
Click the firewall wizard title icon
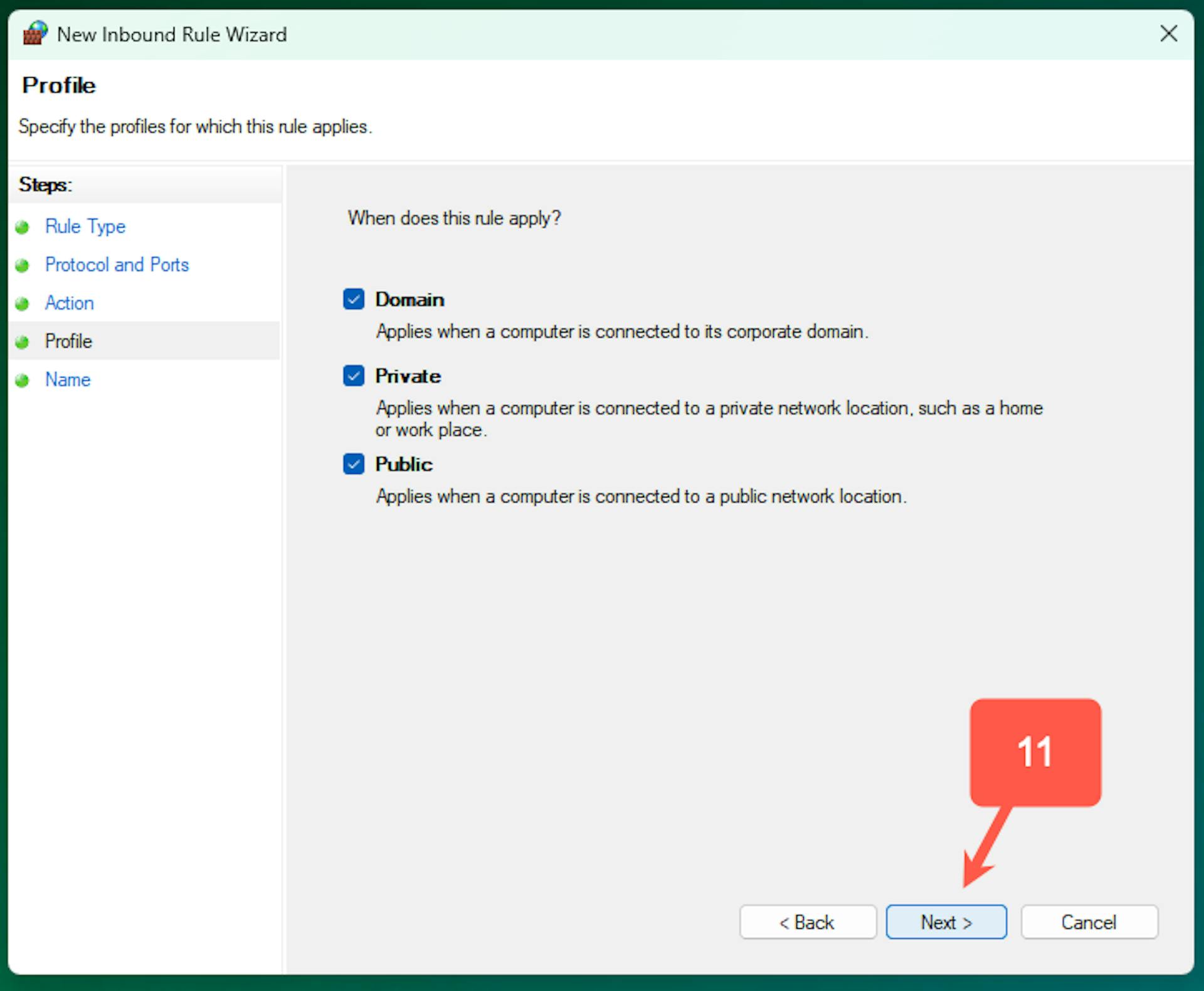point(35,33)
